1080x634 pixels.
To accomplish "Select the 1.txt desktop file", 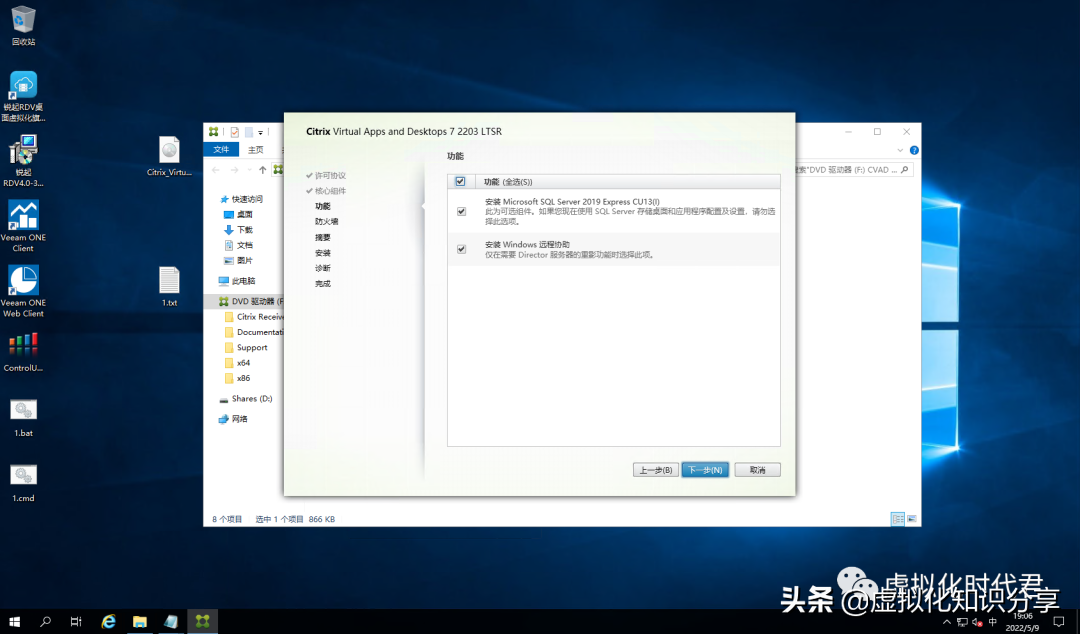I will point(169,286).
